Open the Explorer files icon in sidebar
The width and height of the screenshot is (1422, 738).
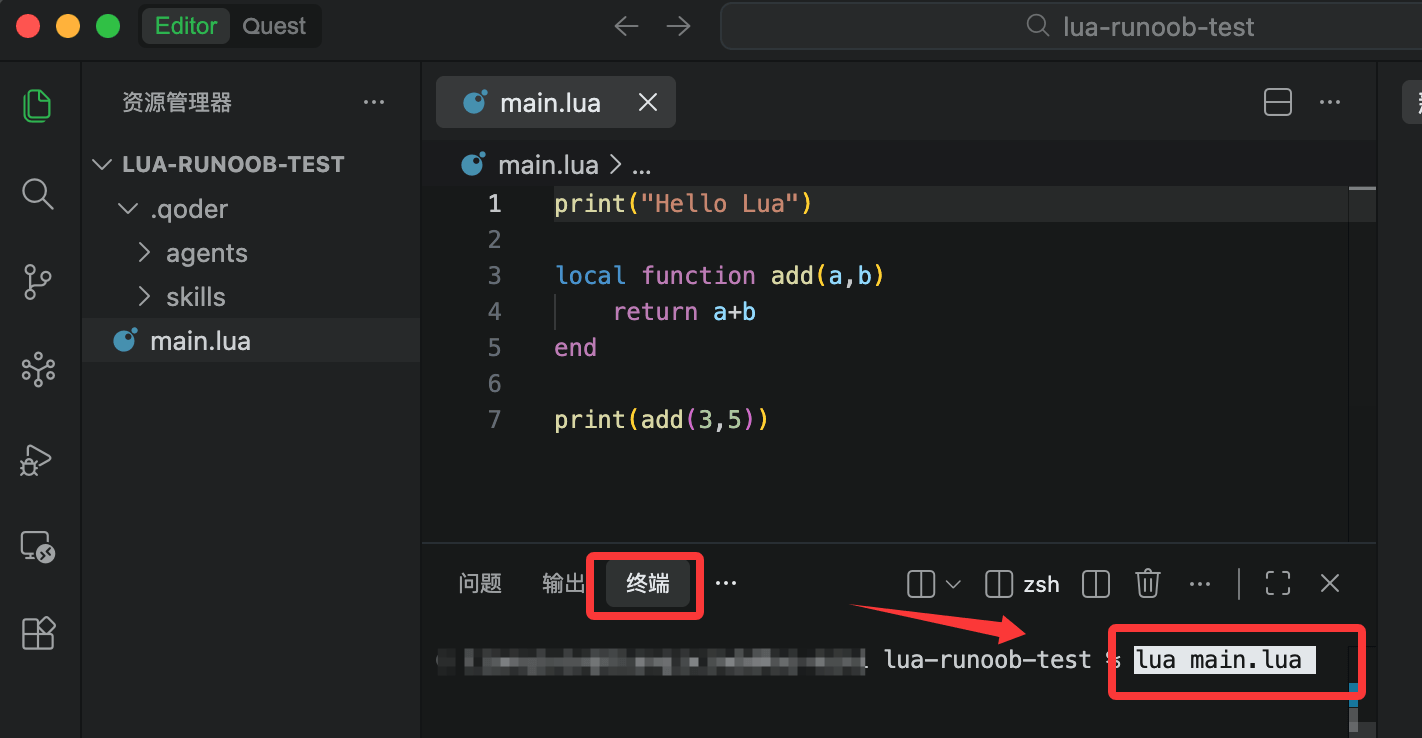tap(38, 105)
